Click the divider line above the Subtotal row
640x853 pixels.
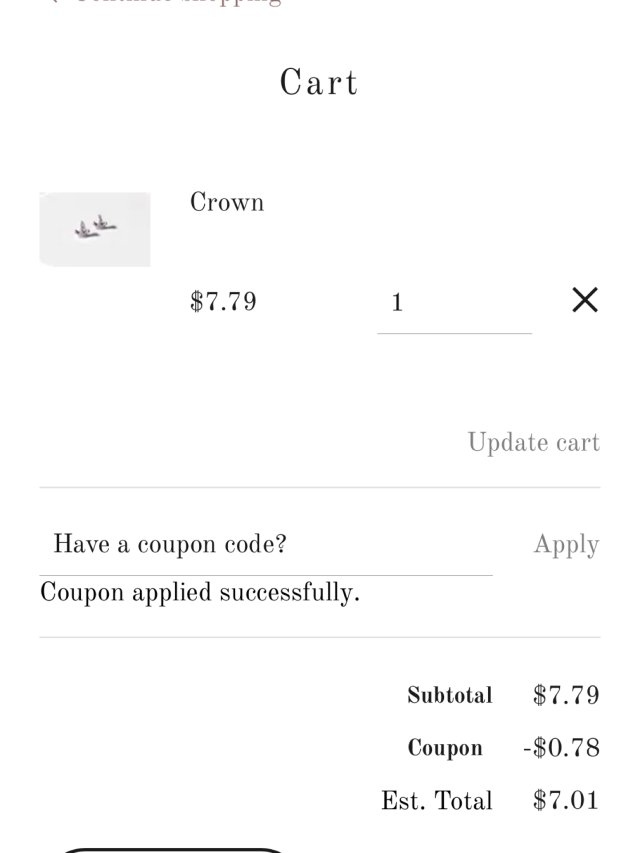320,637
